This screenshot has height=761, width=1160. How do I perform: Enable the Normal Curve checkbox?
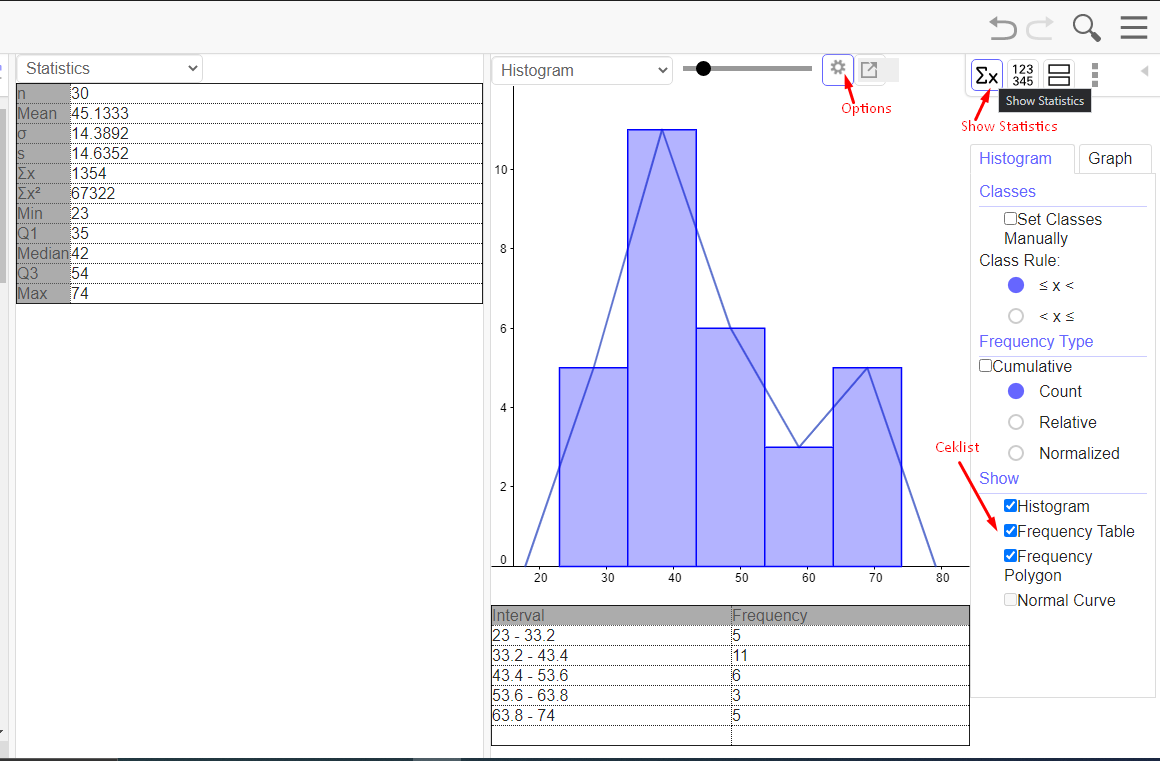(x=1010, y=600)
